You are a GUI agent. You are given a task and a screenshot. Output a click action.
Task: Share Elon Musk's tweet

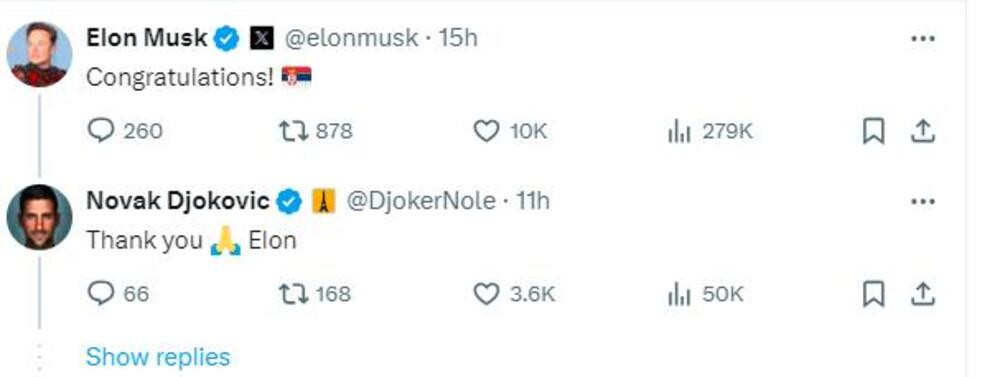pos(922,131)
